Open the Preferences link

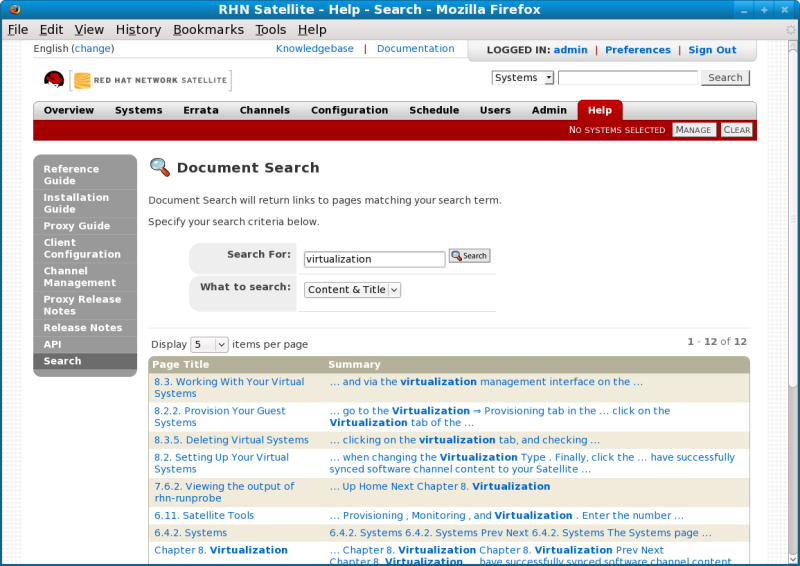click(637, 50)
